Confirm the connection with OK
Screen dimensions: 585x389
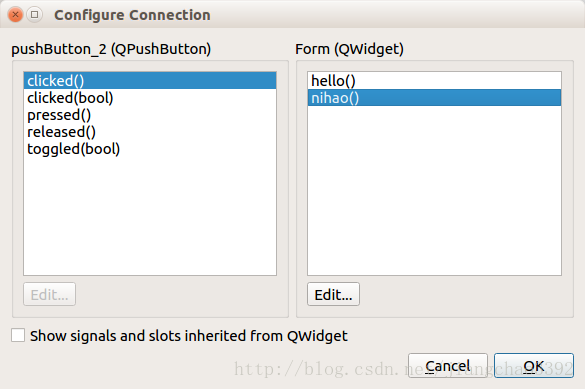(x=534, y=366)
